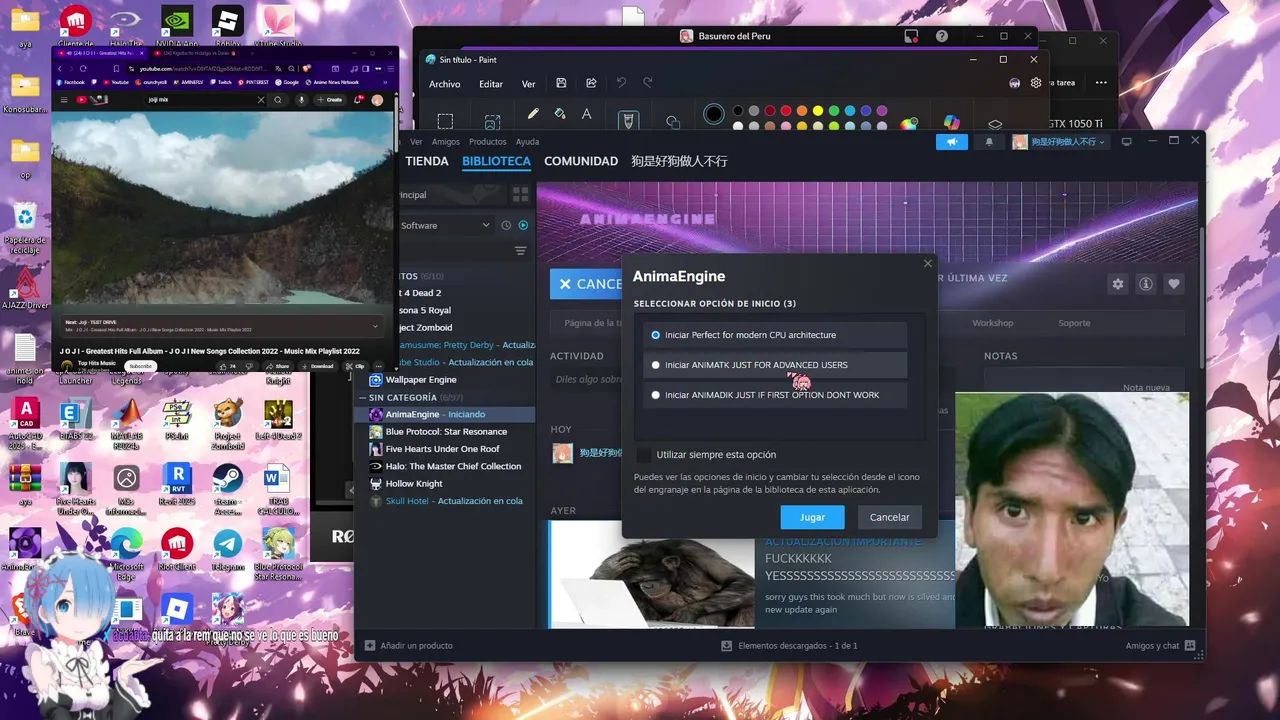The image size is (1280, 720).
Task: Collapse the SIN CATEGORÍA section
Action: pos(362,398)
